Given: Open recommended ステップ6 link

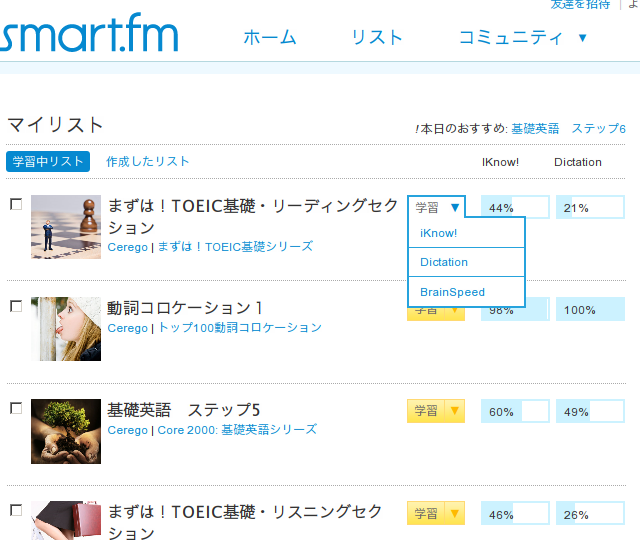Looking at the screenshot, I should click(598, 129).
